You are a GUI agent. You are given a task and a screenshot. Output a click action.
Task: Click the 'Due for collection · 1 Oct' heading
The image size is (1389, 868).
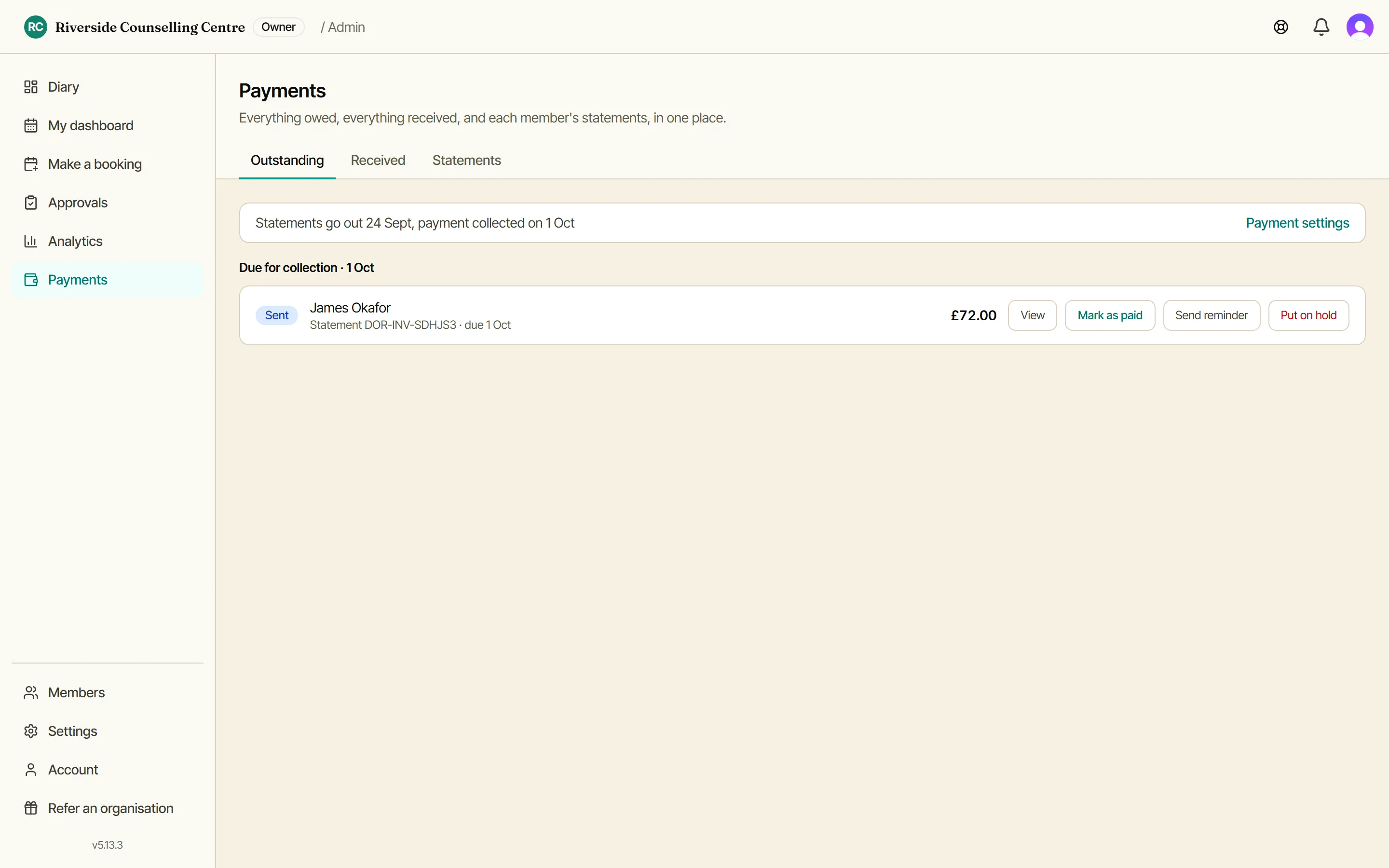click(307, 268)
